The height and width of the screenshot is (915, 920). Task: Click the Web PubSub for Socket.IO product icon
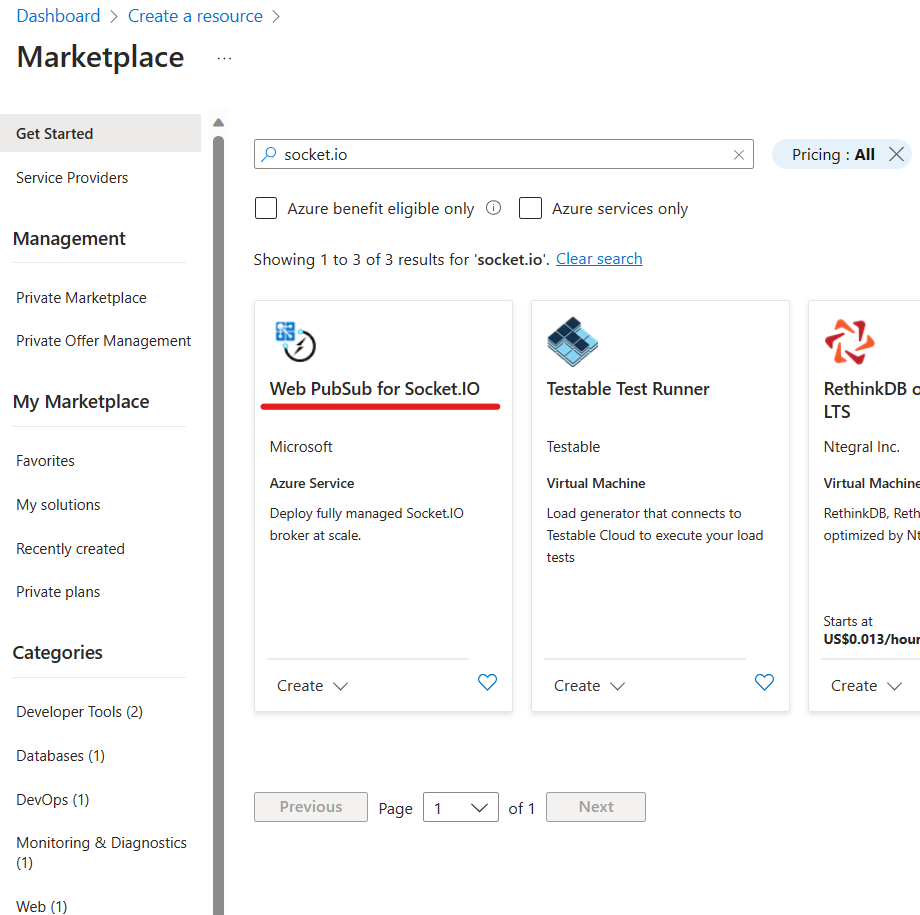coord(296,341)
